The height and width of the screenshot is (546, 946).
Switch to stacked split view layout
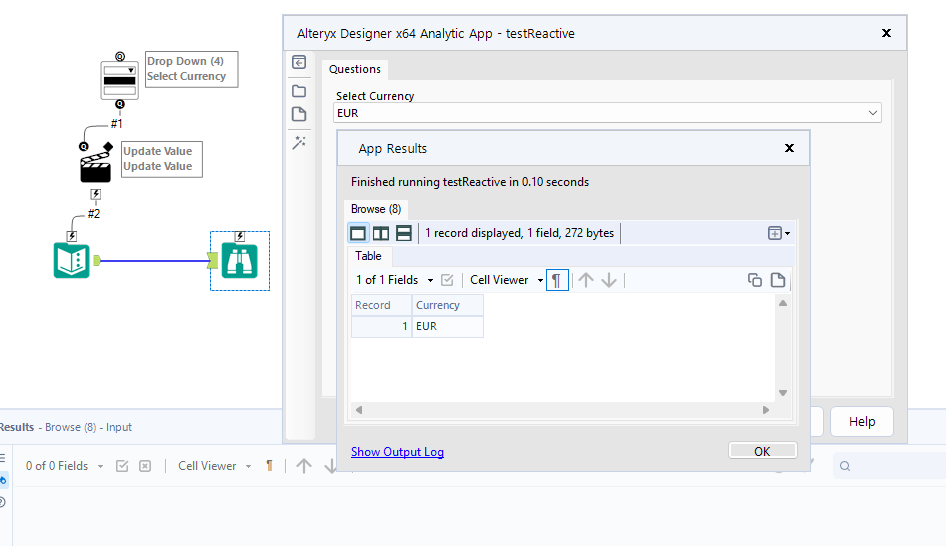point(404,233)
